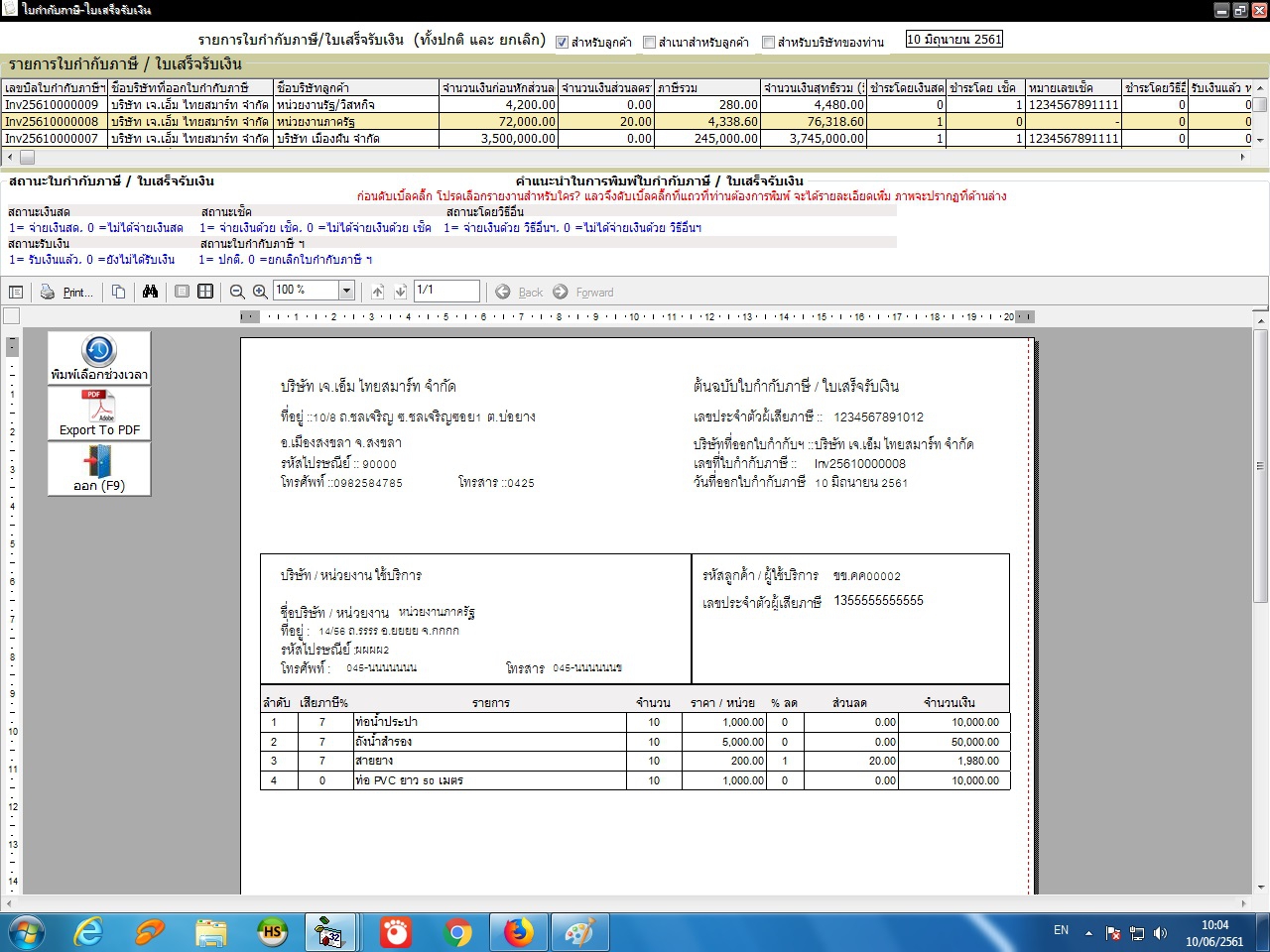Toggle the first customer-copy checkbox (checked)

[562, 42]
